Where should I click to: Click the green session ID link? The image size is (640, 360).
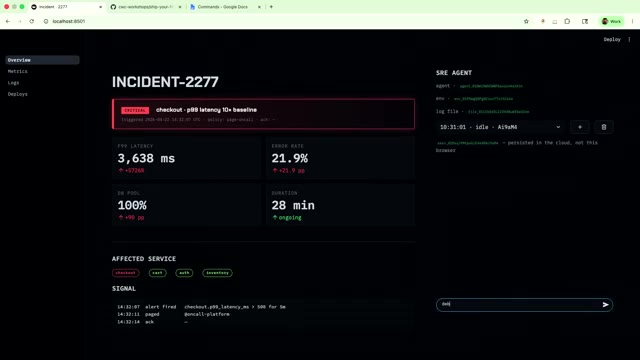[x=468, y=143]
